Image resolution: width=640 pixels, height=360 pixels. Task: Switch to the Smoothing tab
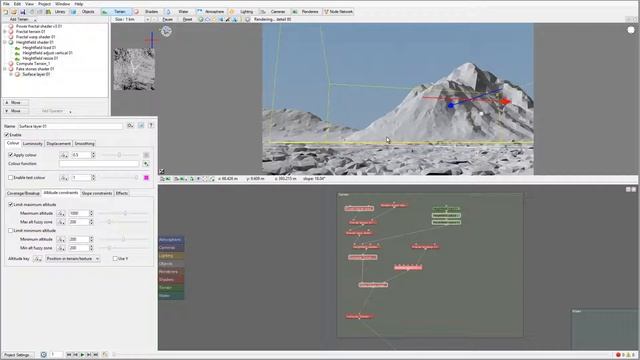click(x=84, y=144)
